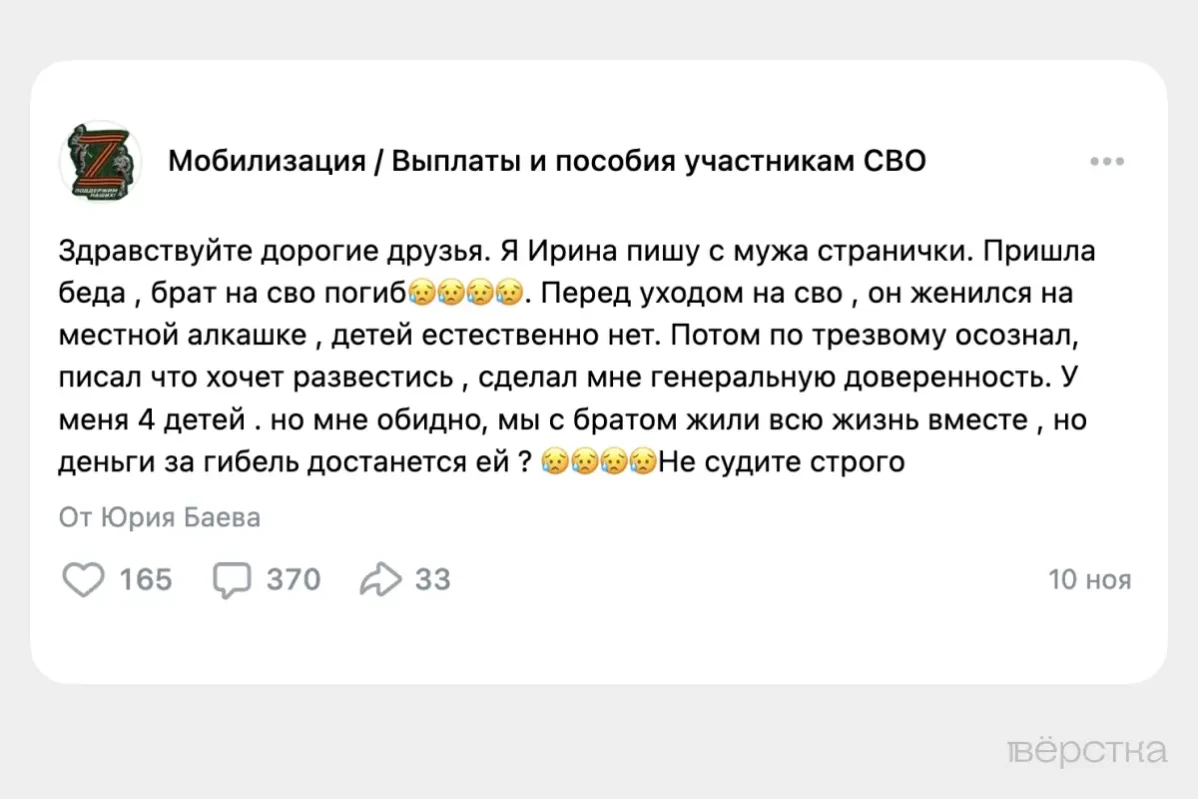
Task: Click the '10 ноя' post date
Action: [1090, 578]
